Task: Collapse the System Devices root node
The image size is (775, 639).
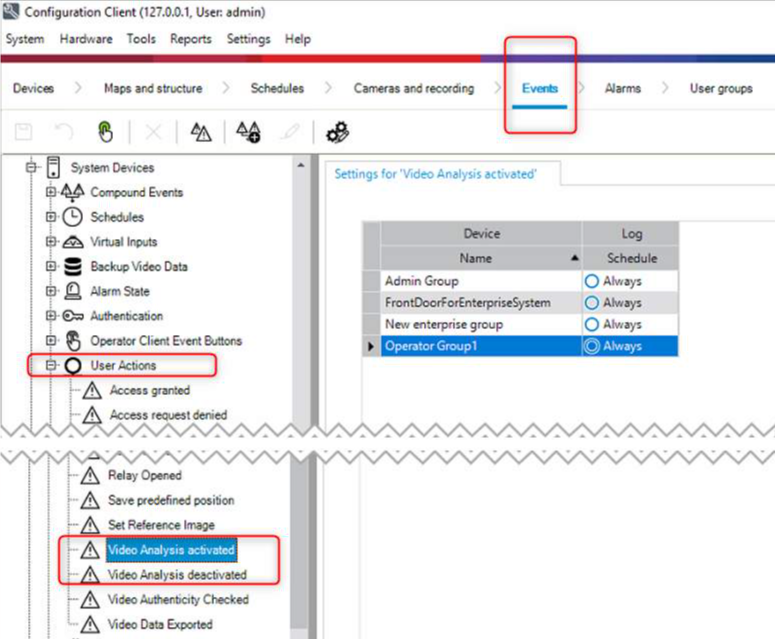Action: (x=31, y=168)
